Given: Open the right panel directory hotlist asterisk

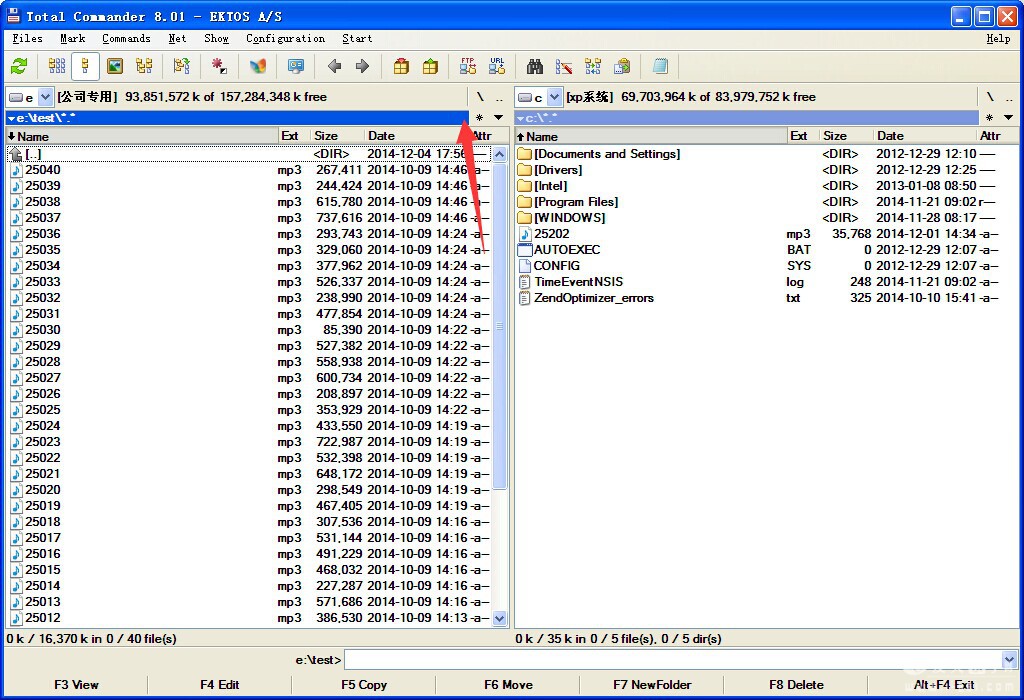Looking at the screenshot, I should (989, 118).
